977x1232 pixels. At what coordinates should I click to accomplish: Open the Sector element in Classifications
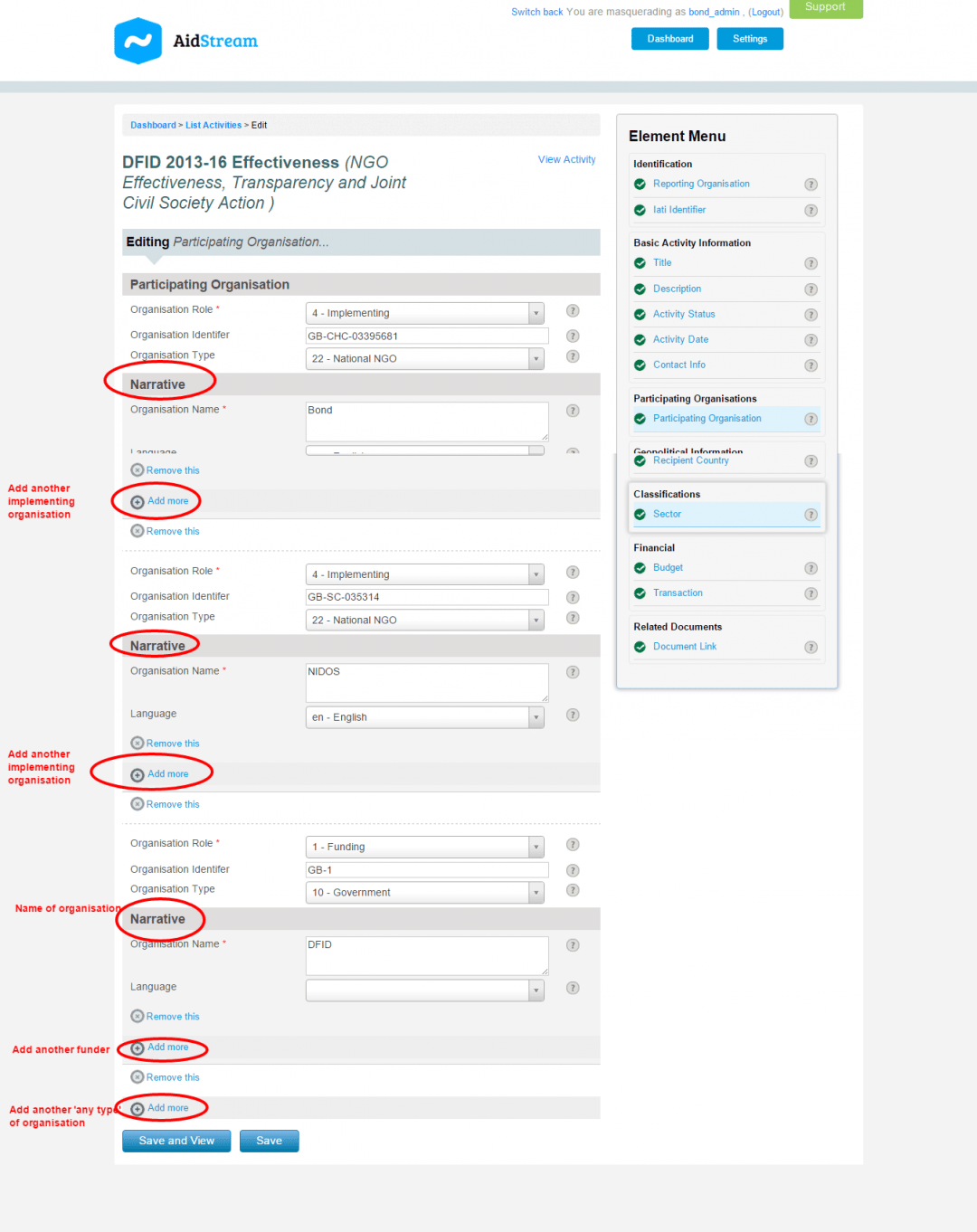[x=667, y=514]
